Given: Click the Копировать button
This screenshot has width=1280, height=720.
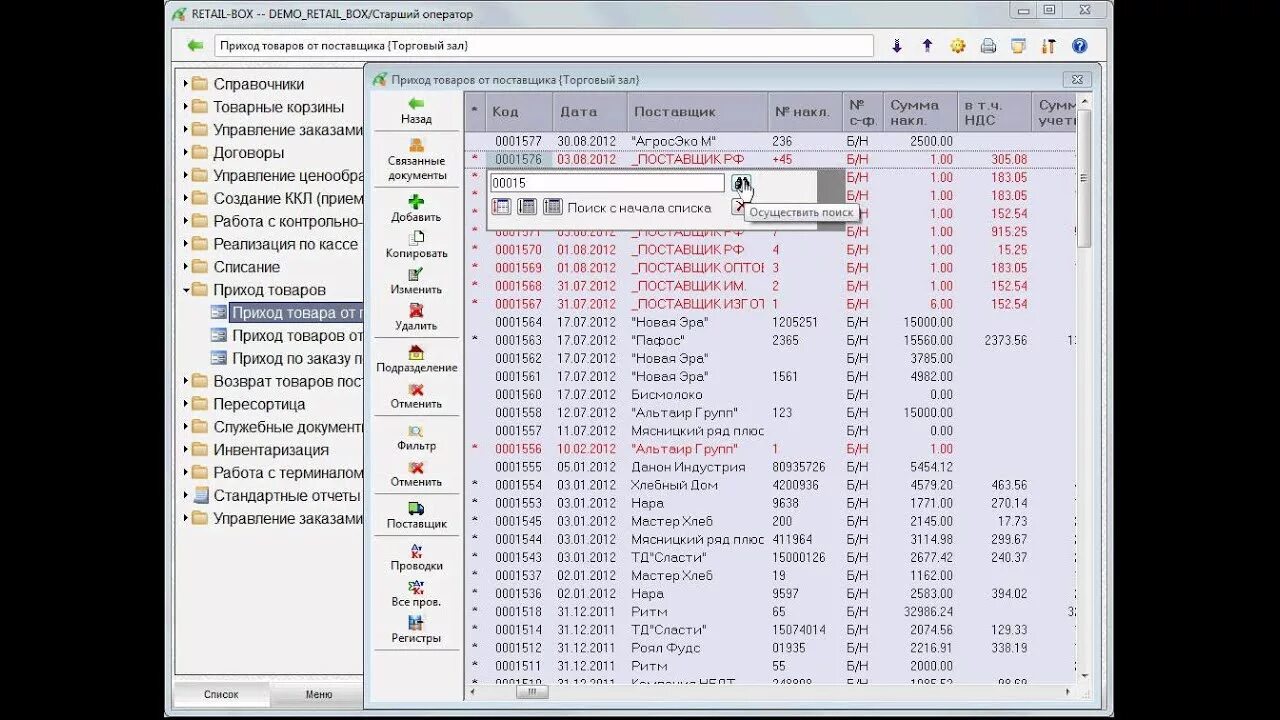Looking at the screenshot, I should 416,245.
